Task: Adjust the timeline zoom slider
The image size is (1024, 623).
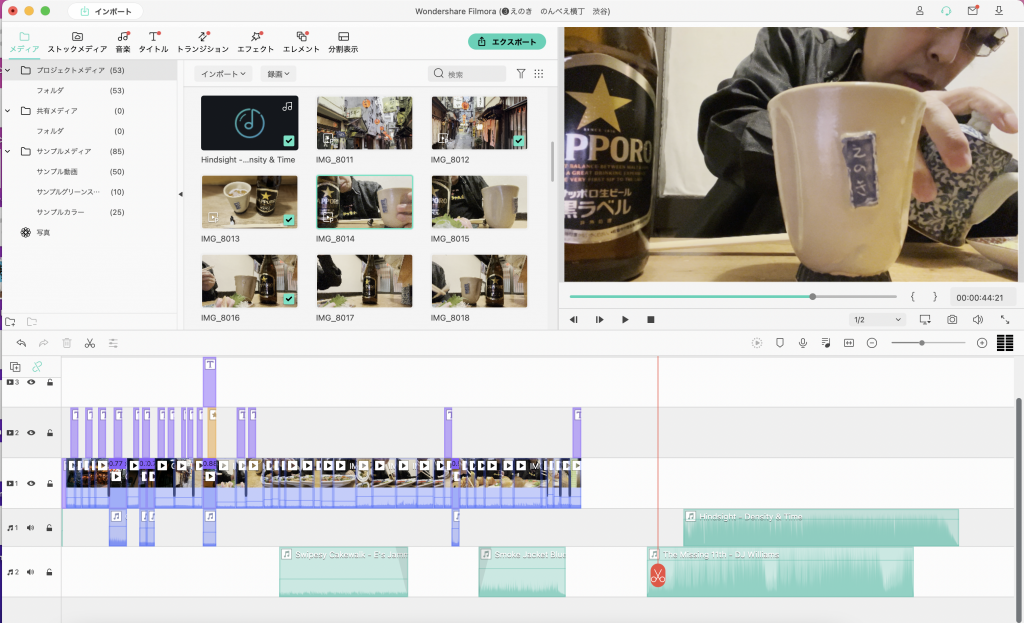Action: [928, 343]
